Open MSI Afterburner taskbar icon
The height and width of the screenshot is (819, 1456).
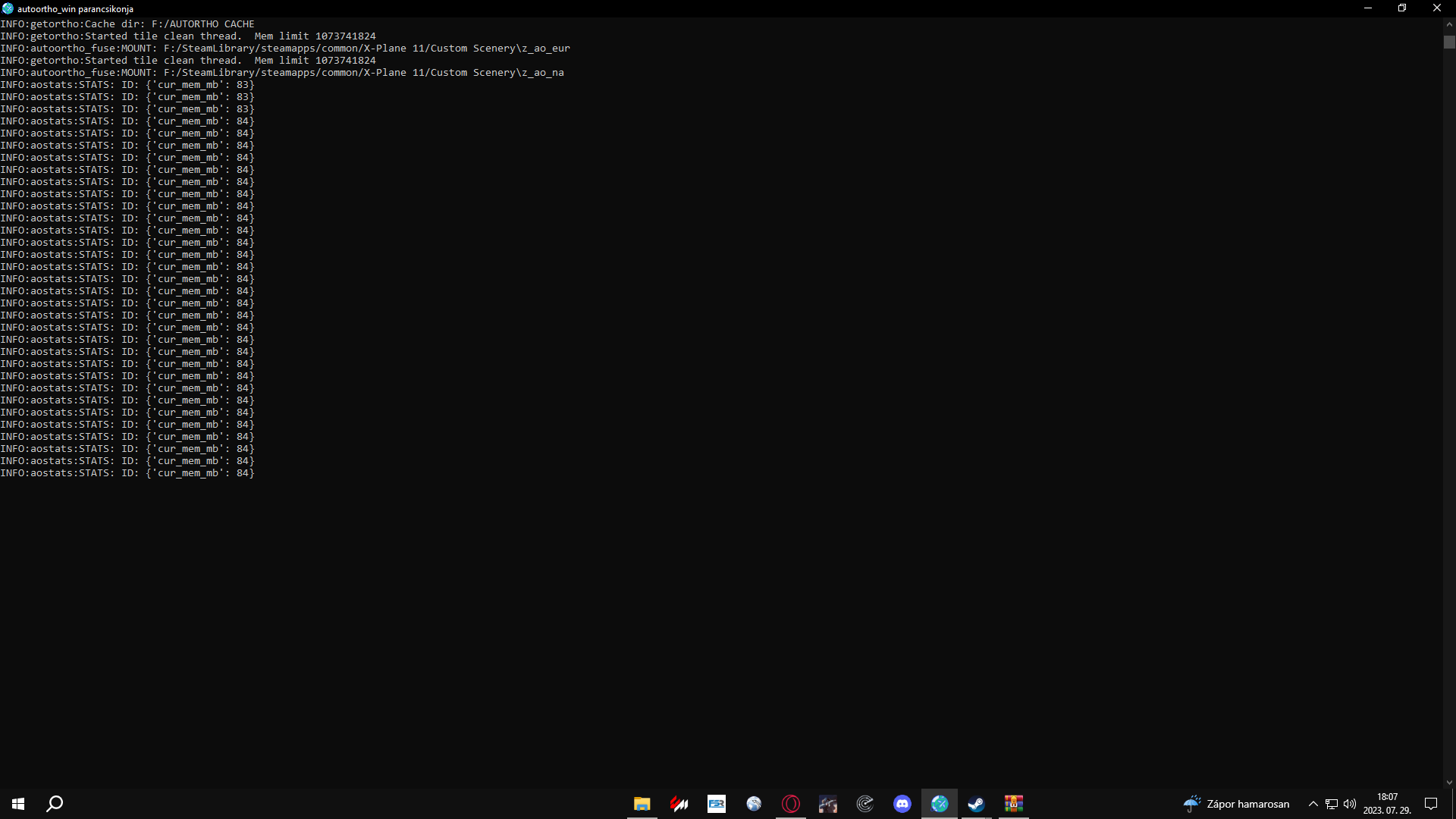(x=679, y=804)
